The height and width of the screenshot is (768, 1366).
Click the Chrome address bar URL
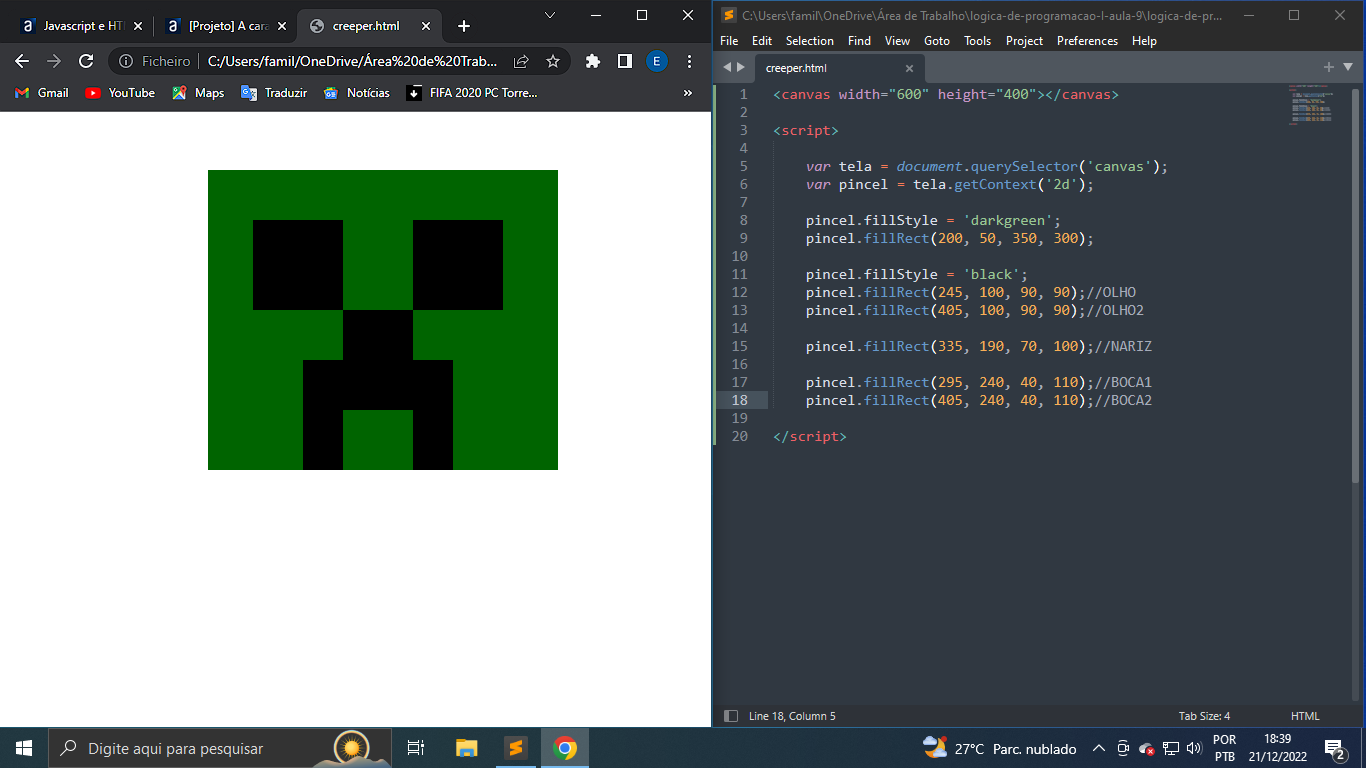pos(352,61)
